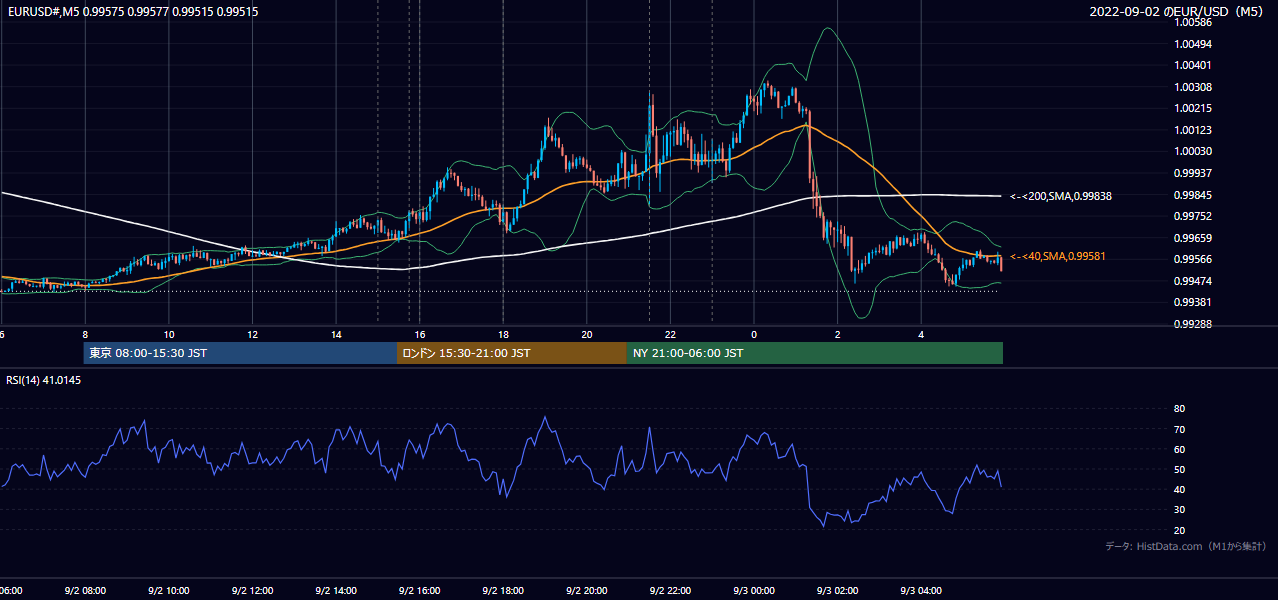Click price axis value 0.99566
The width and height of the screenshot is (1278, 600).
1193,259
